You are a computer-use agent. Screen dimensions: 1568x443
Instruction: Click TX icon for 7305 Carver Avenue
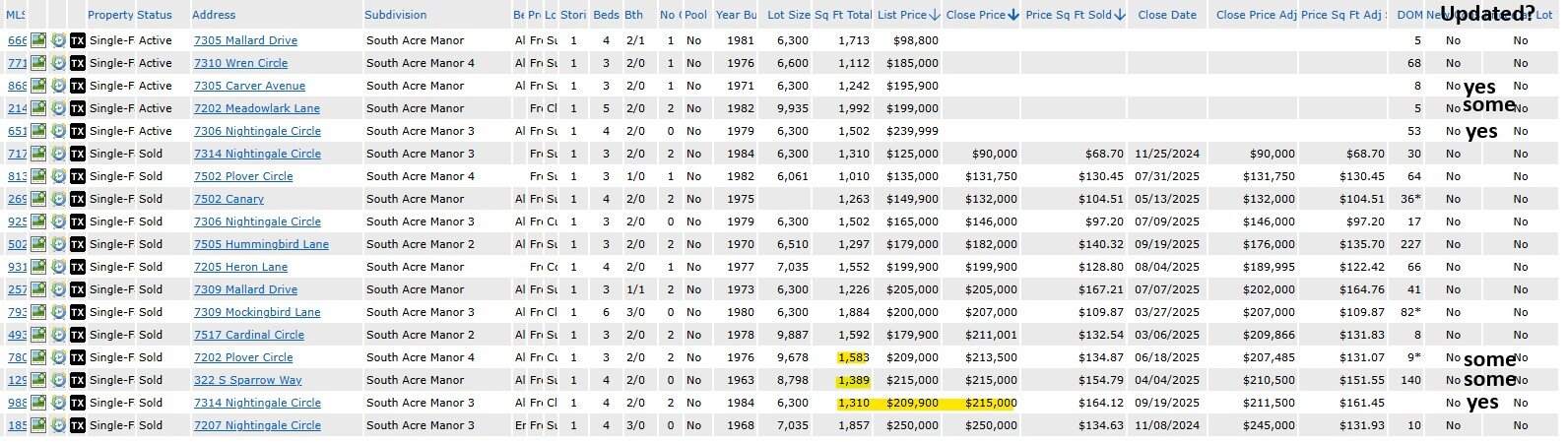pyautogui.click(x=78, y=86)
